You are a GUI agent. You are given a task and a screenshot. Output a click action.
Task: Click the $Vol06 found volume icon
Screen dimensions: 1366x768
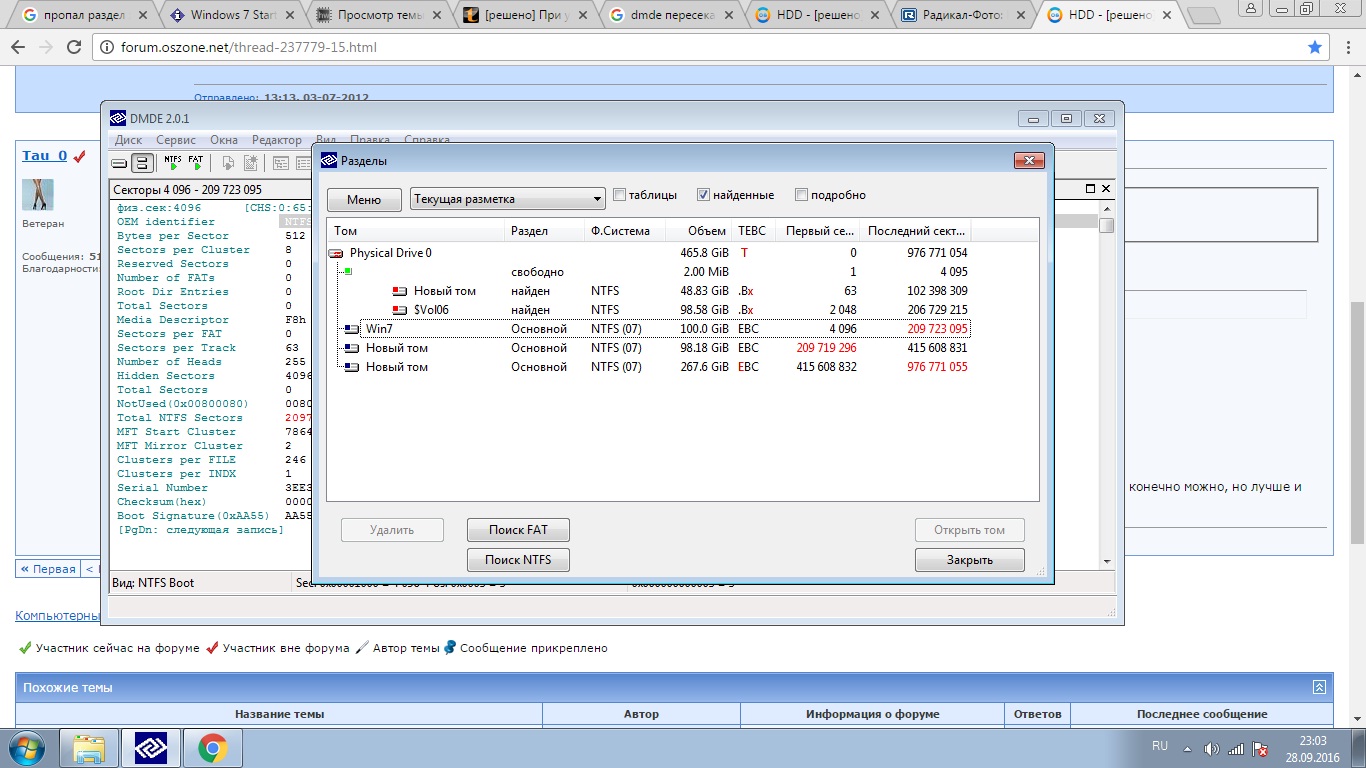[401, 310]
